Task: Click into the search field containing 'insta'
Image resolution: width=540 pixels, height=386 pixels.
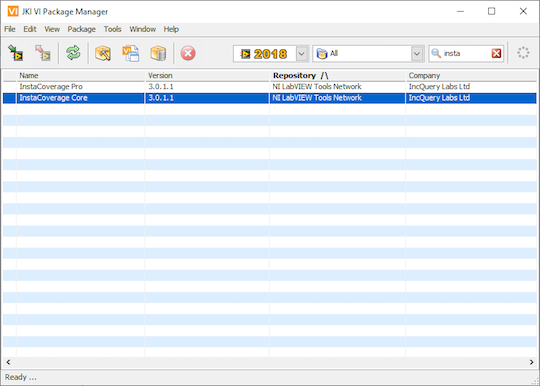Action: pyautogui.click(x=466, y=54)
